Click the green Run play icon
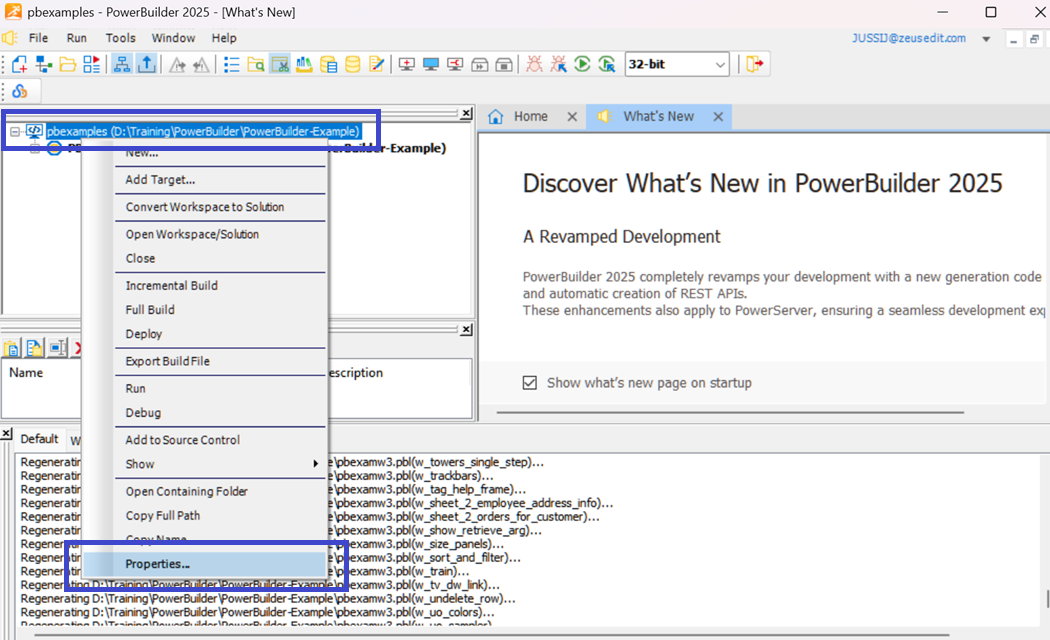The image size is (1050, 640). click(582, 64)
